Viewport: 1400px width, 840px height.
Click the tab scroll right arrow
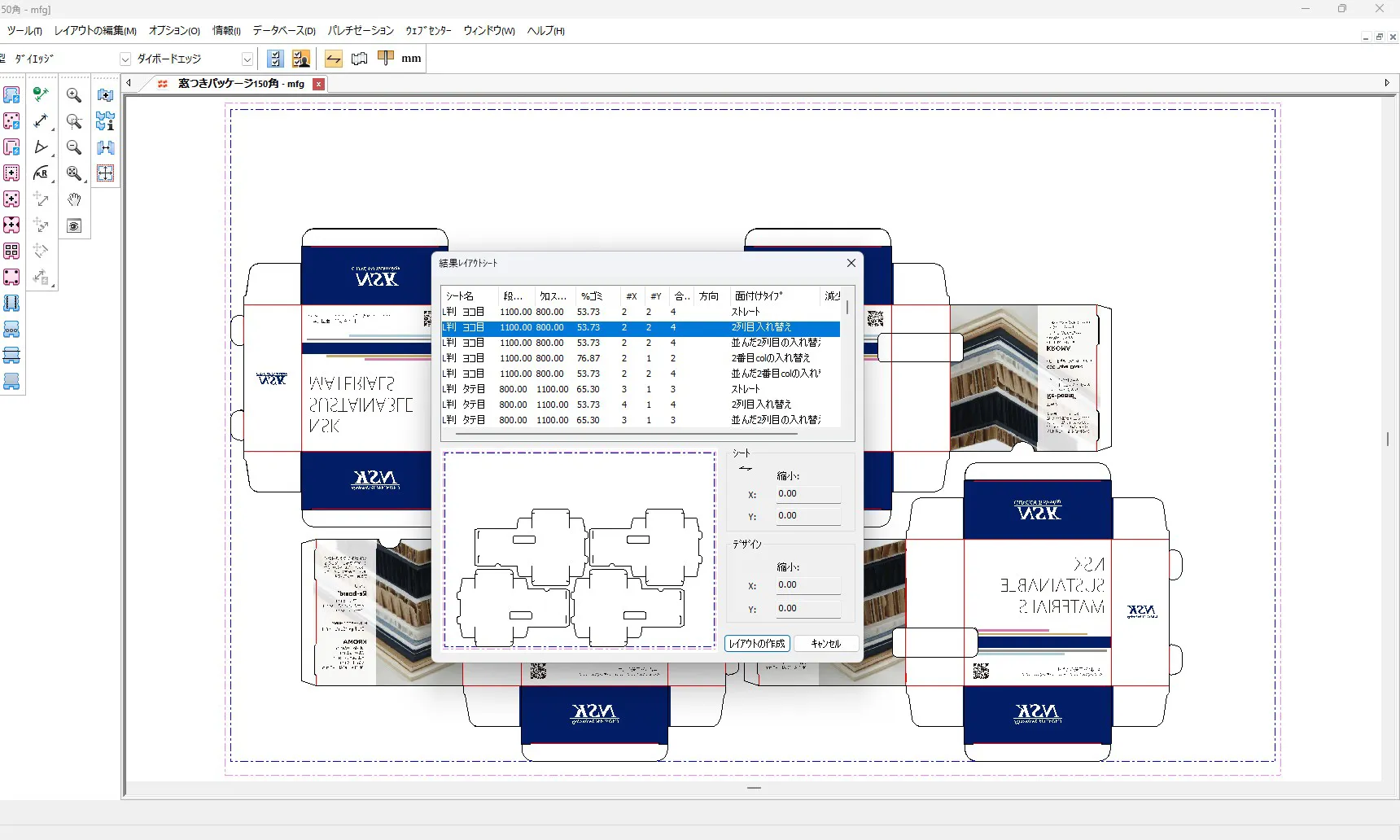point(1387,83)
